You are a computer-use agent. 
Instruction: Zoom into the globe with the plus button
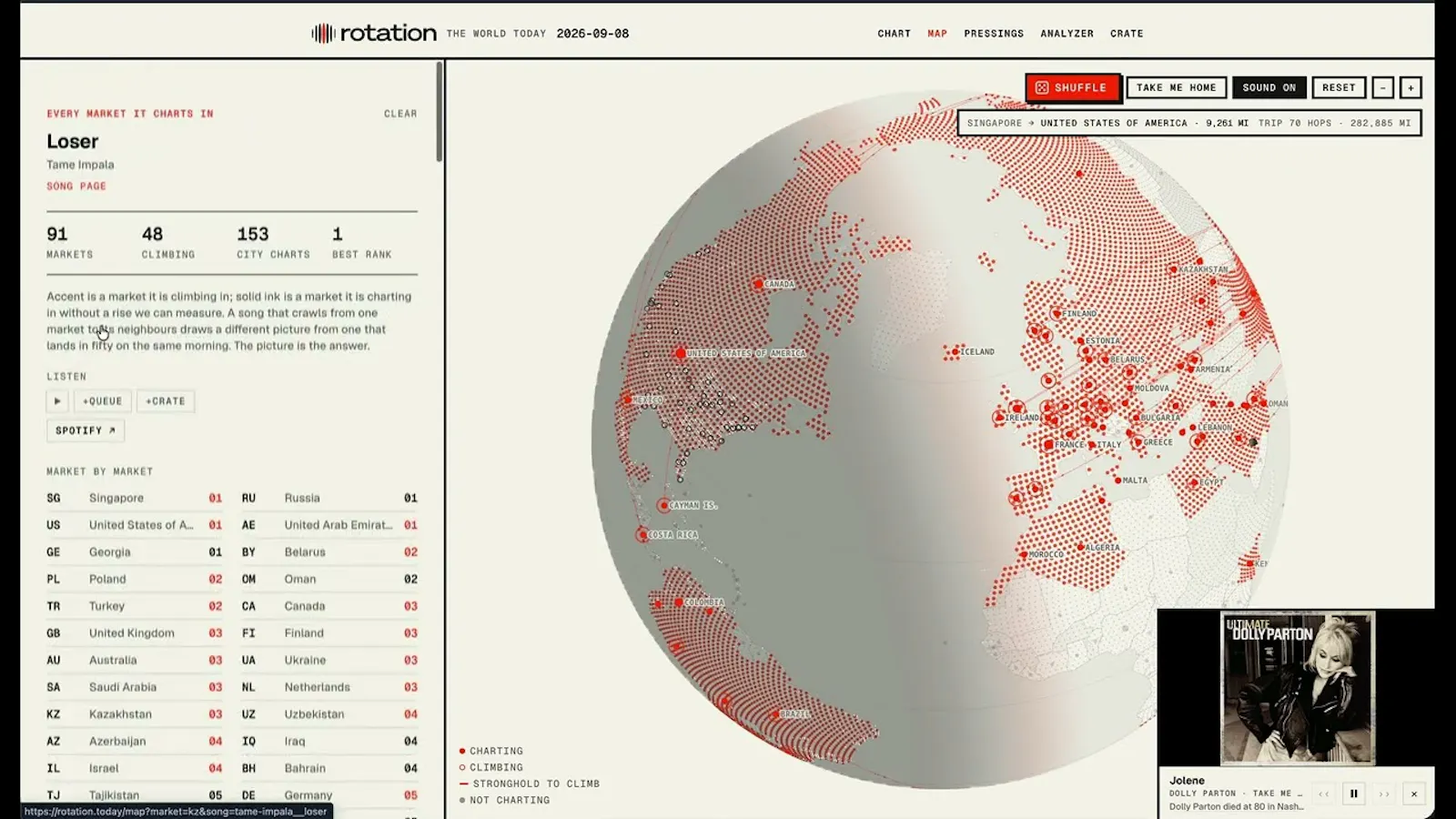[1410, 87]
